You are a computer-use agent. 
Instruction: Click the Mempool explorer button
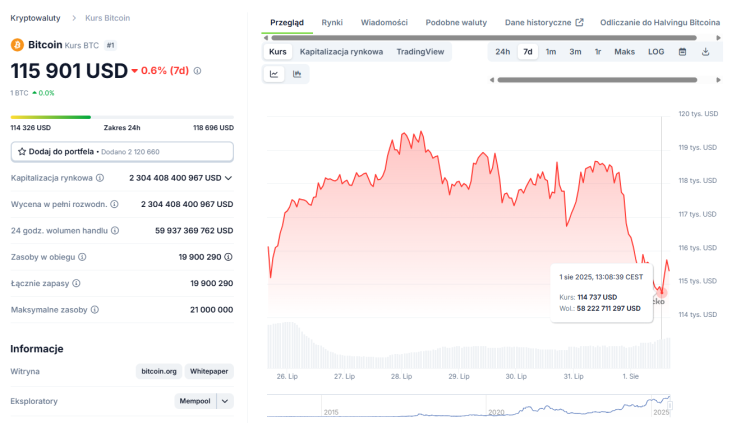coord(195,401)
